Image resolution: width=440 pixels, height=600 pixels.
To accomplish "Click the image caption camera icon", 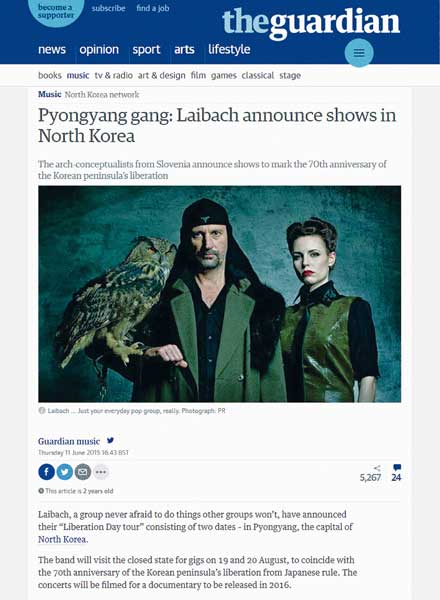I will coord(42,411).
